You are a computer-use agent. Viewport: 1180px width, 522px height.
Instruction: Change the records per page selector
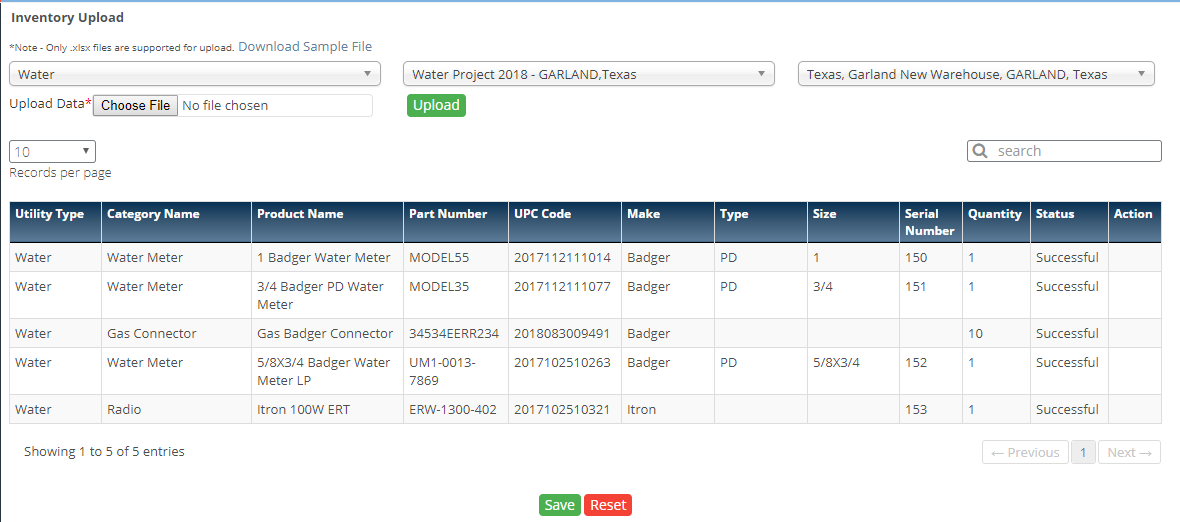(52, 152)
